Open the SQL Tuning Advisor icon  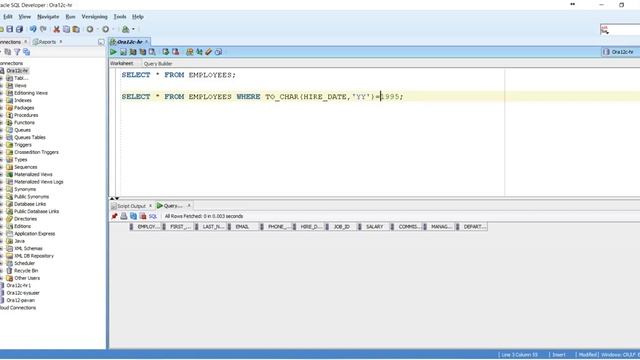[x=152, y=52]
